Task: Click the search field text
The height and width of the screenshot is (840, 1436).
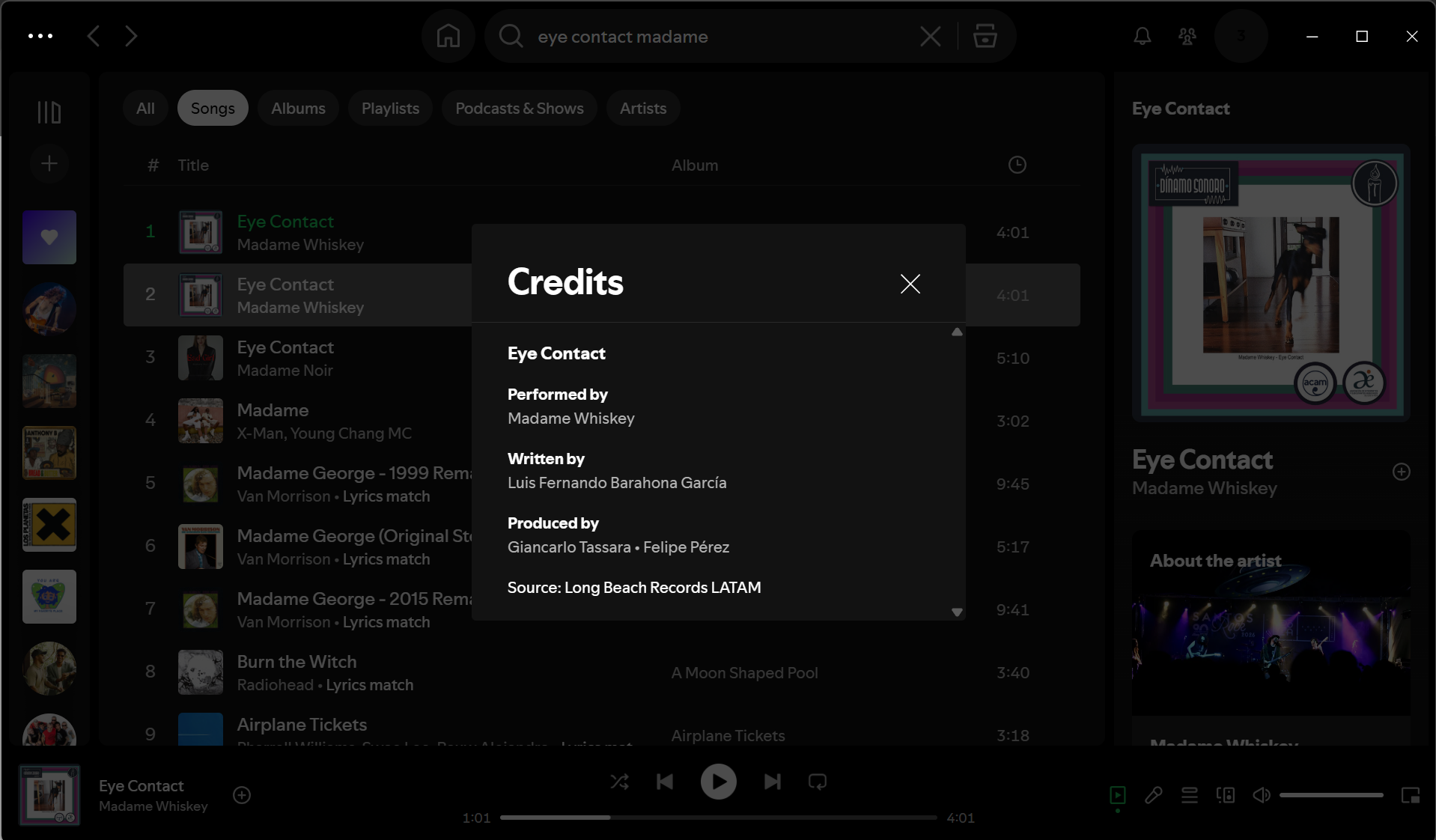Action: 623,37
